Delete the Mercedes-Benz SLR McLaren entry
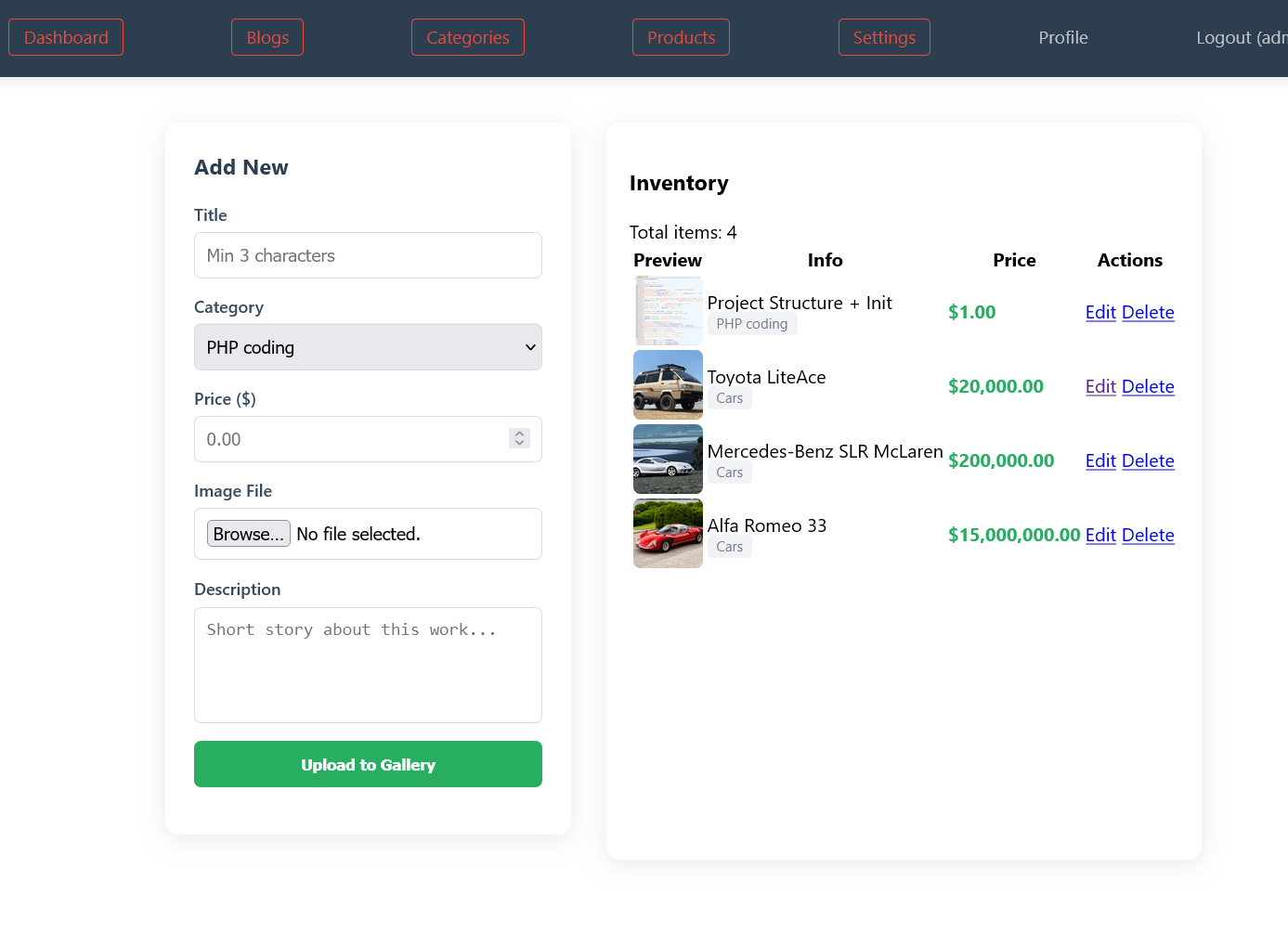Viewport: 1288px width, 933px height. [1148, 460]
